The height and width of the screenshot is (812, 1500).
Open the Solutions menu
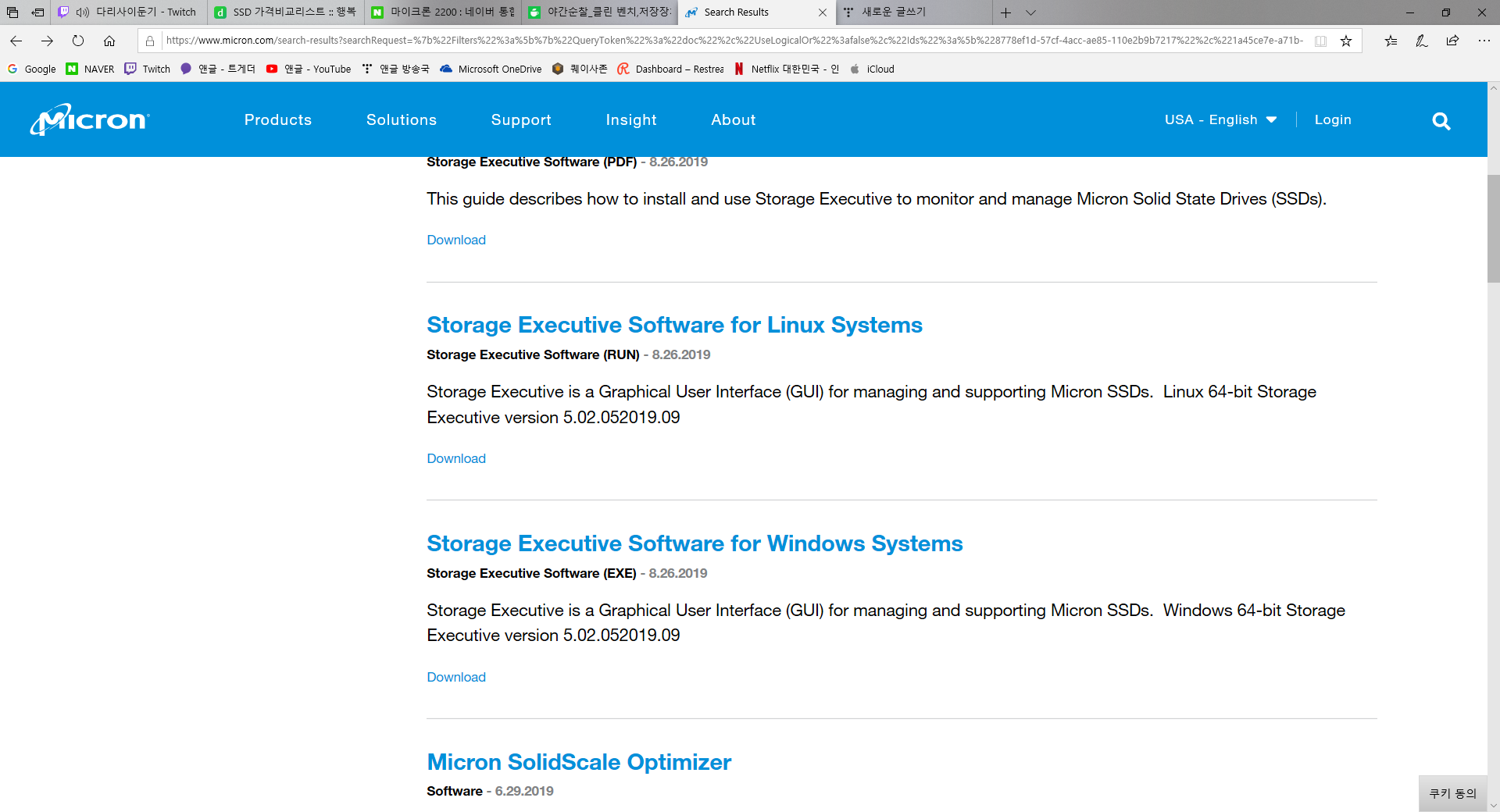(402, 119)
